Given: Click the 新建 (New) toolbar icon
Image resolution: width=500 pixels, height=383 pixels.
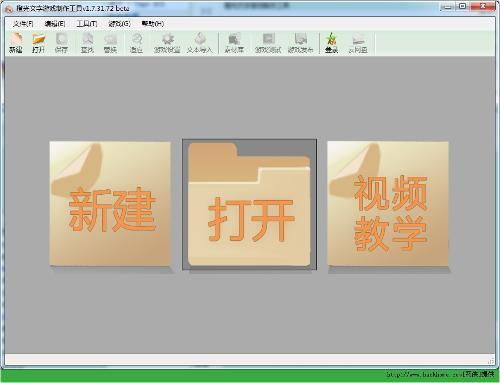Looking at the screenshot, I should click(x=16, y=43).
